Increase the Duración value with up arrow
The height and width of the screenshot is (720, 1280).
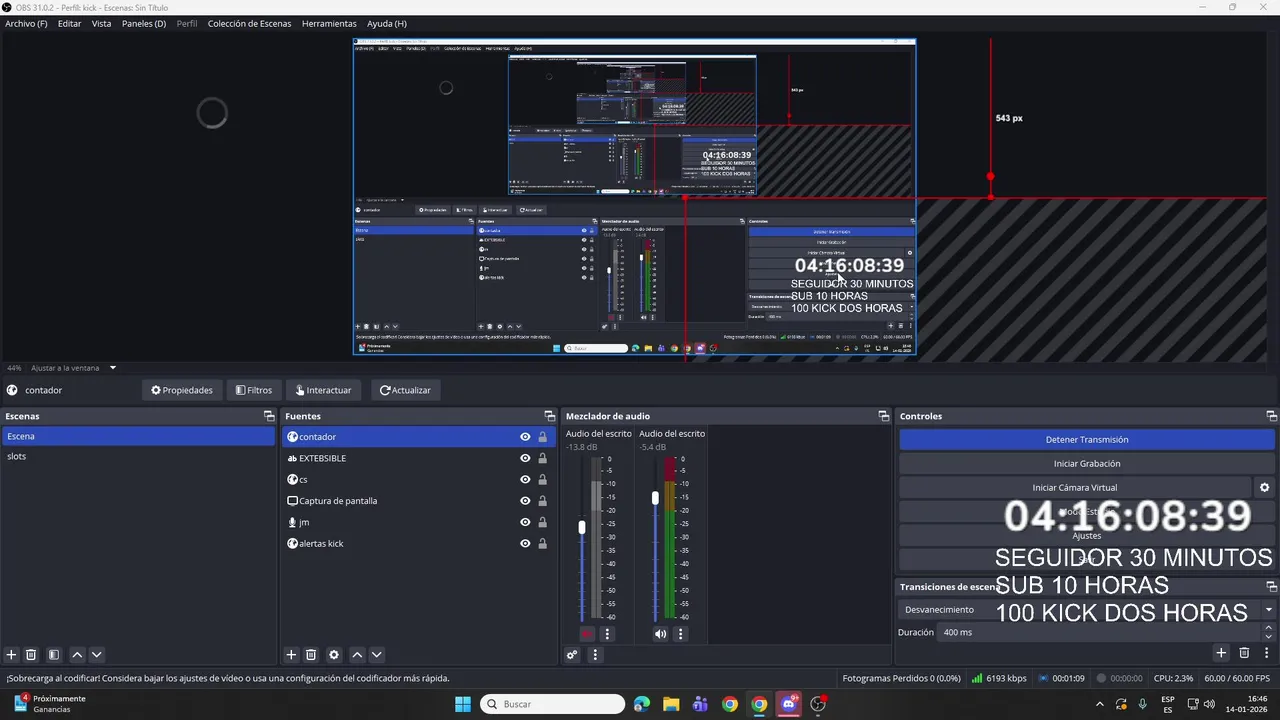pos(1269,628)
